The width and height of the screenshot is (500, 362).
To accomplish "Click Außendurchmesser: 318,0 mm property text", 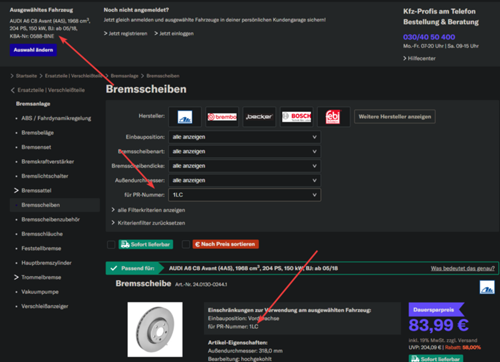I will coord(245,351).
